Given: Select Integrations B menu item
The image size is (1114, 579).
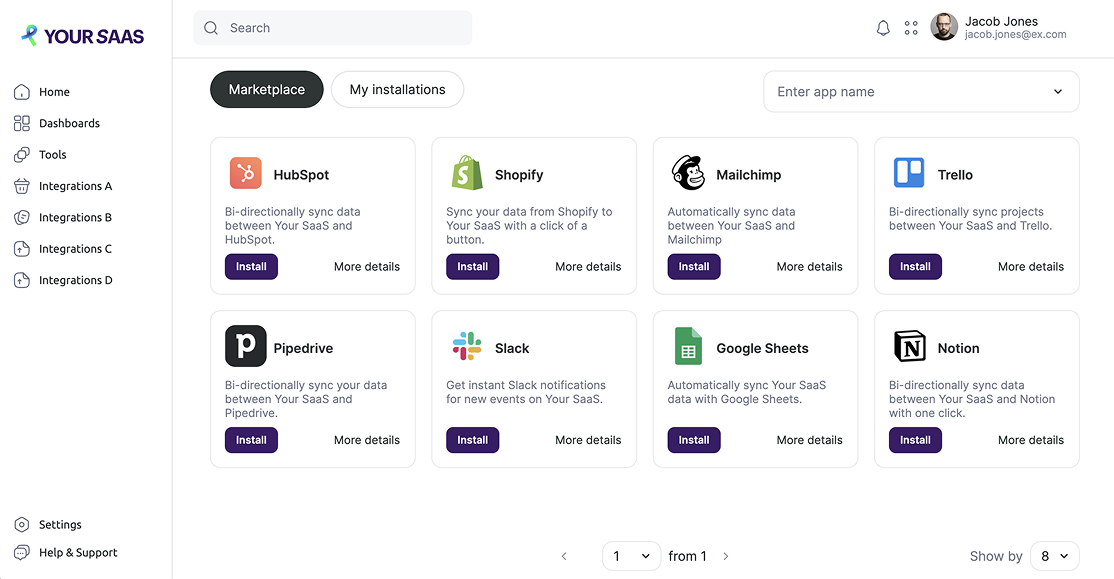Looking at the screenshot, I should (x=75, y=217).
